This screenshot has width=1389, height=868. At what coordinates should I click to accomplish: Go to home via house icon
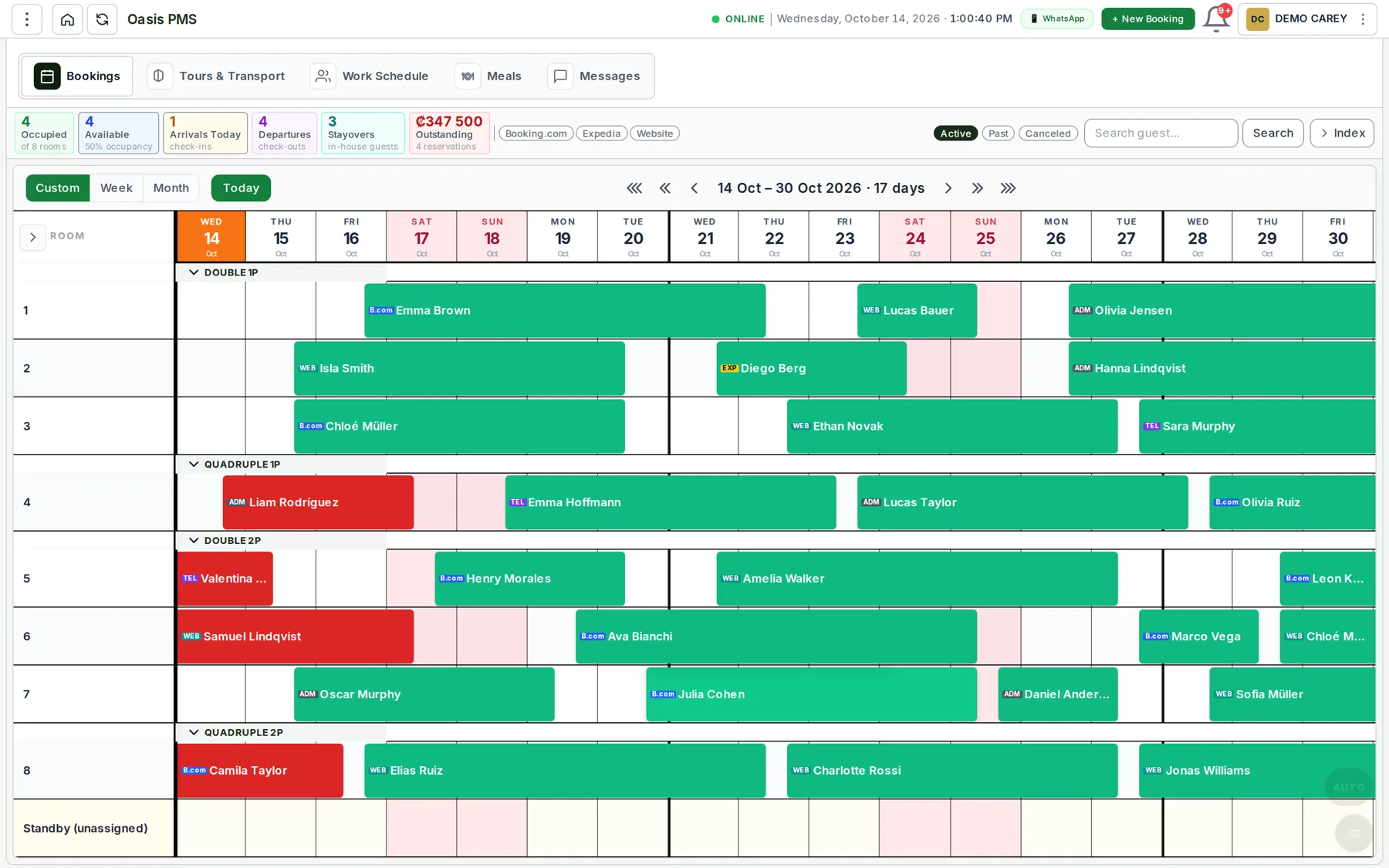68,19
